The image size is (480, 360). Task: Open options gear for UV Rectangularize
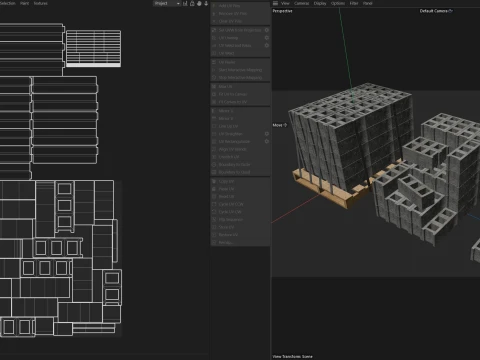(x=267, y=141)
